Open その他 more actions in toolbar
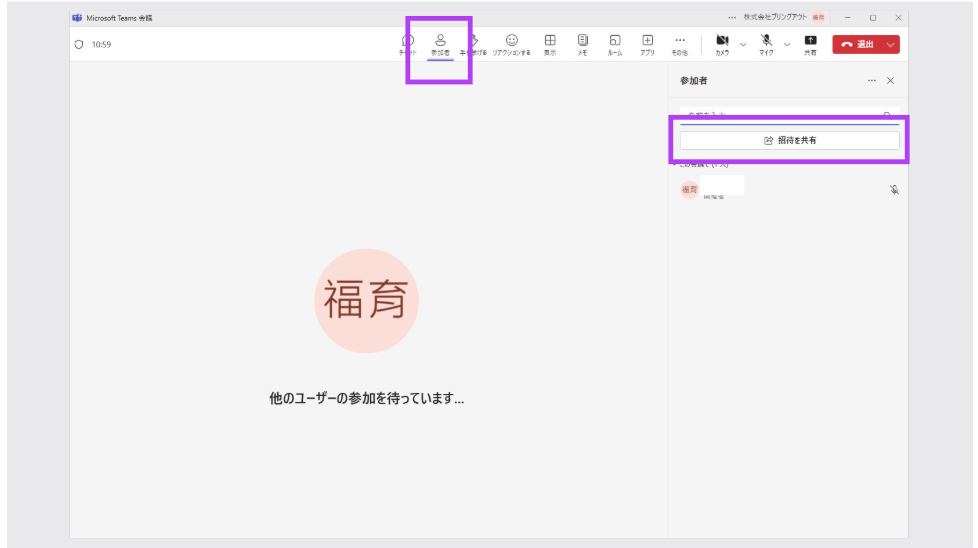The width and height of the screenshot is (978, 548). 680,45
